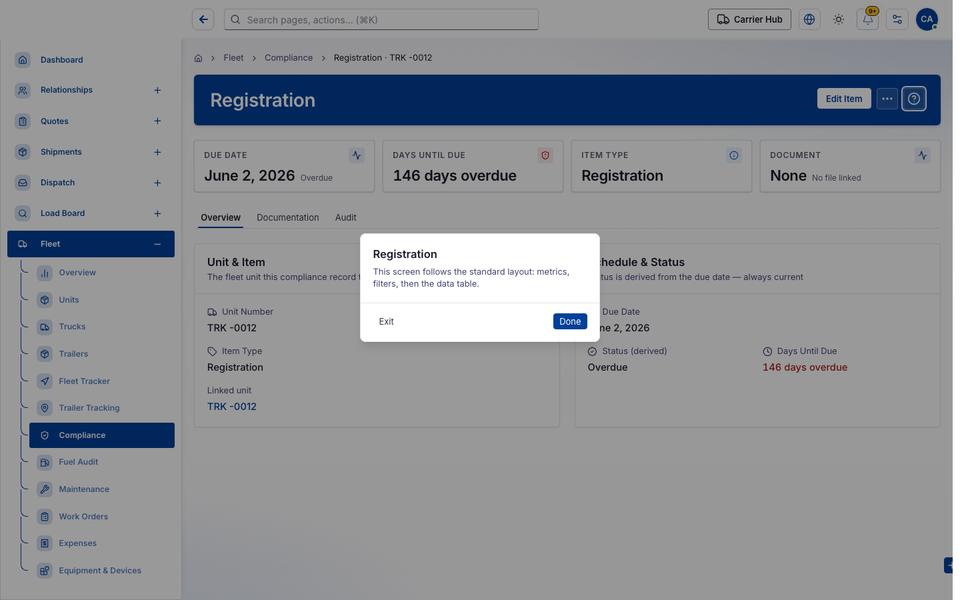The height and width of the screenshot is (600, 960).
Task: Open the language globe icon
Action: click(809, 20)
